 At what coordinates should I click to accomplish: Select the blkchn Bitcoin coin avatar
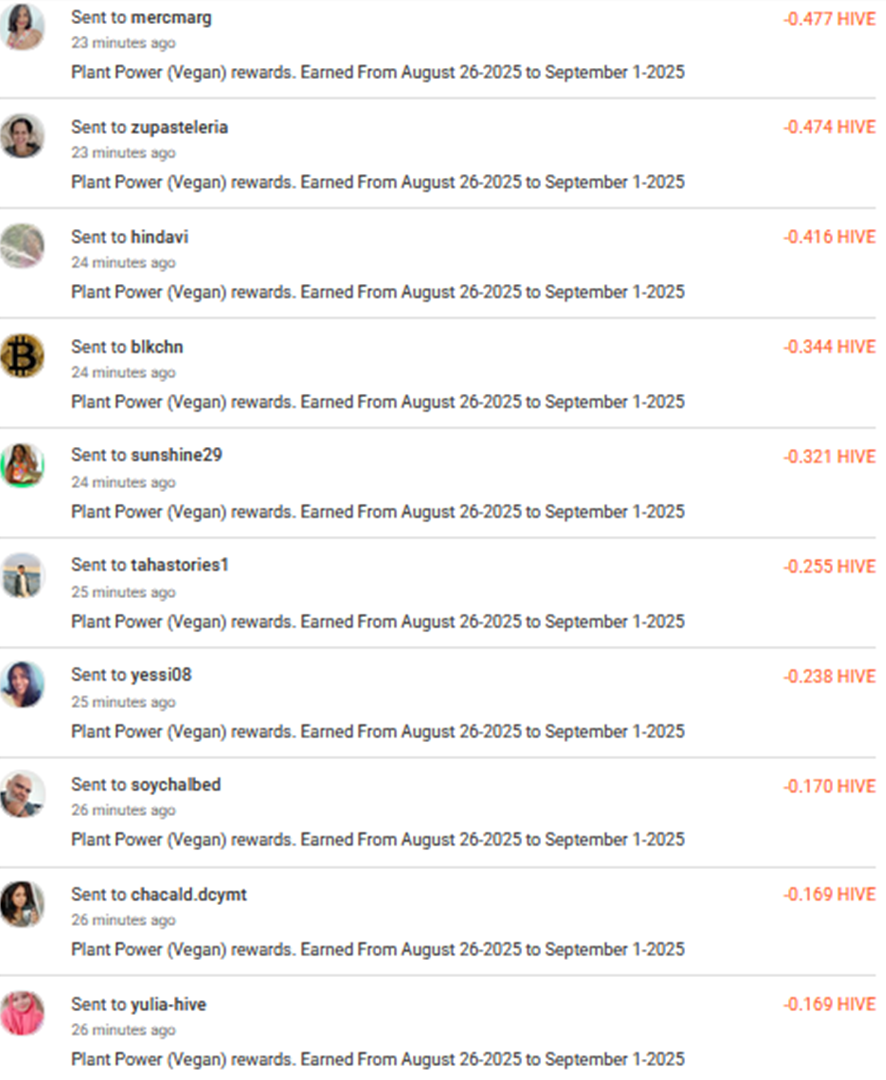22,356
